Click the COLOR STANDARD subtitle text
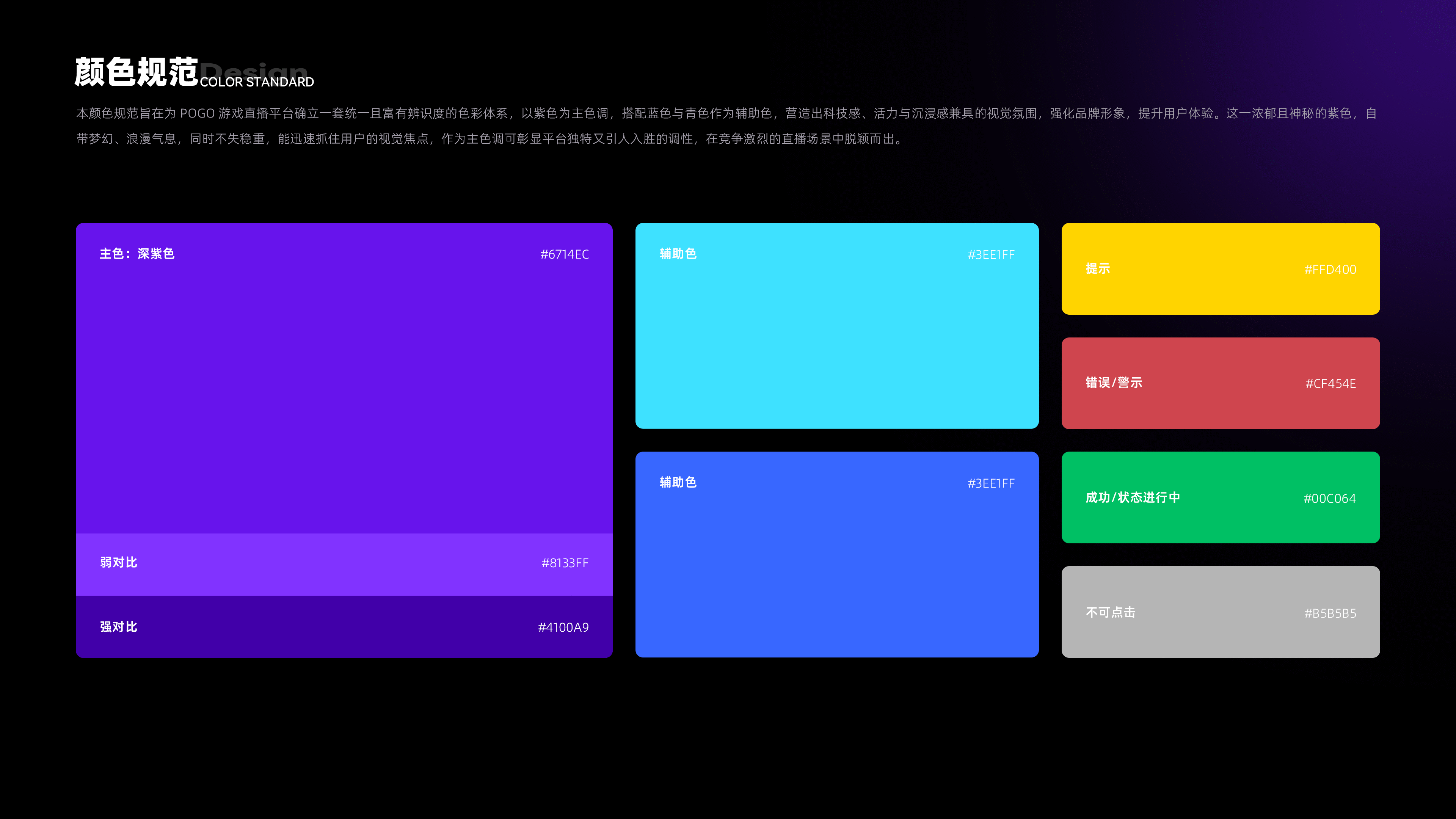The image size is (1456, 819). [x=257, y=83]
